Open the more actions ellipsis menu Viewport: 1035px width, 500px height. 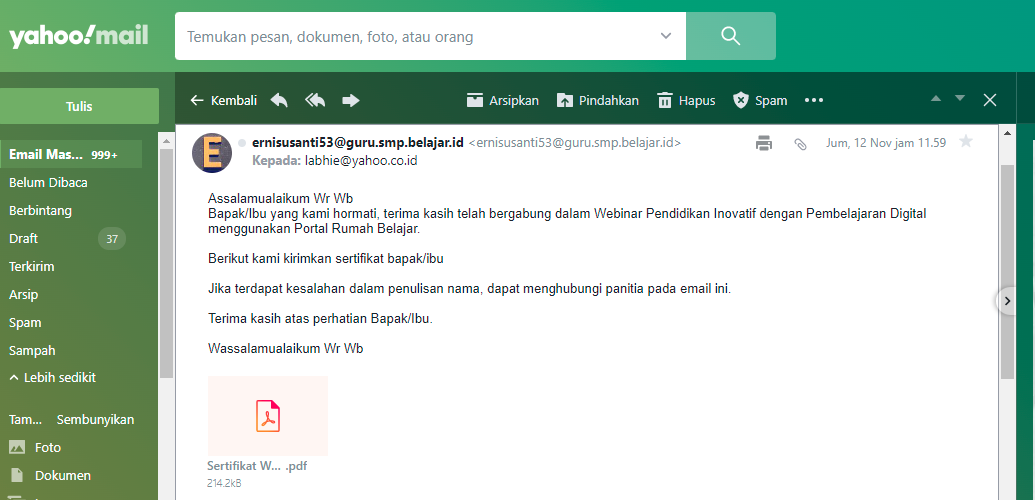(814, 100)
